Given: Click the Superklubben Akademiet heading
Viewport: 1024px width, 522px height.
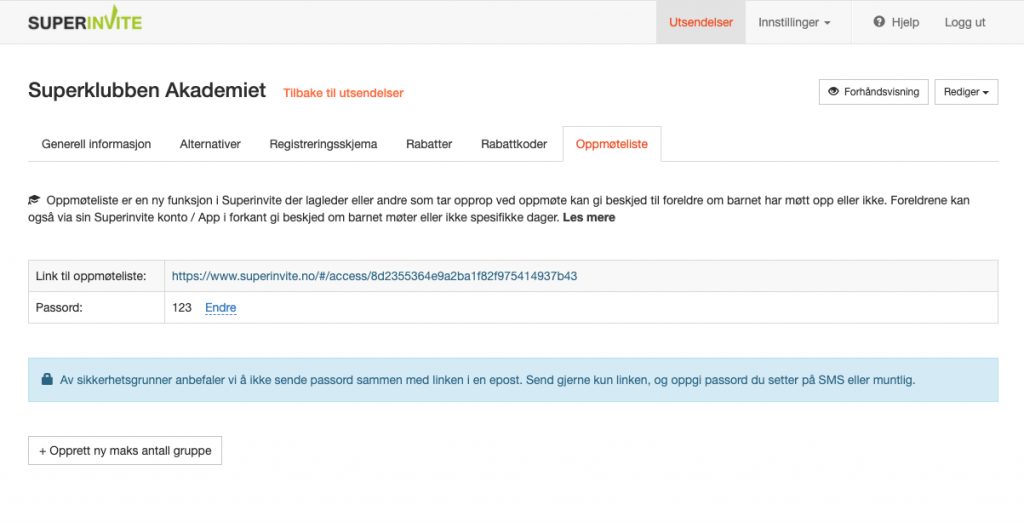Looking at the screenshot, I should (x=147, y=90).
